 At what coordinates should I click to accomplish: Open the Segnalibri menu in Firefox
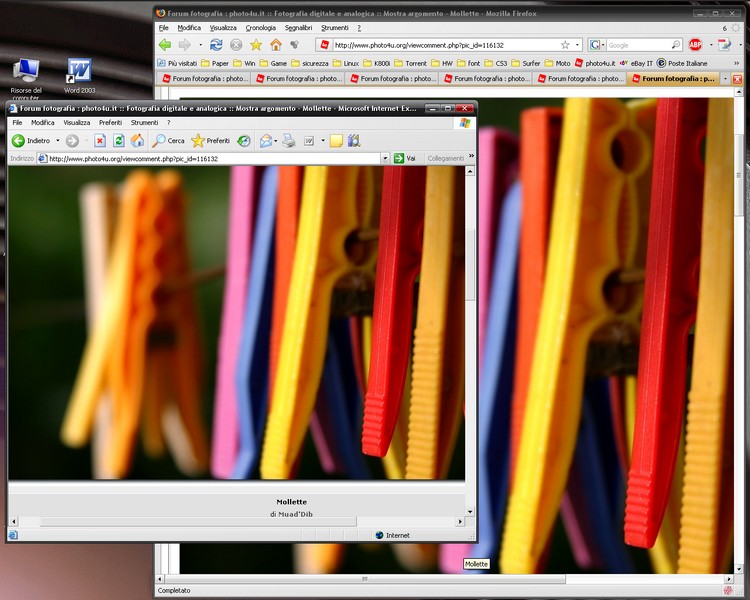[x=298, y=28]
